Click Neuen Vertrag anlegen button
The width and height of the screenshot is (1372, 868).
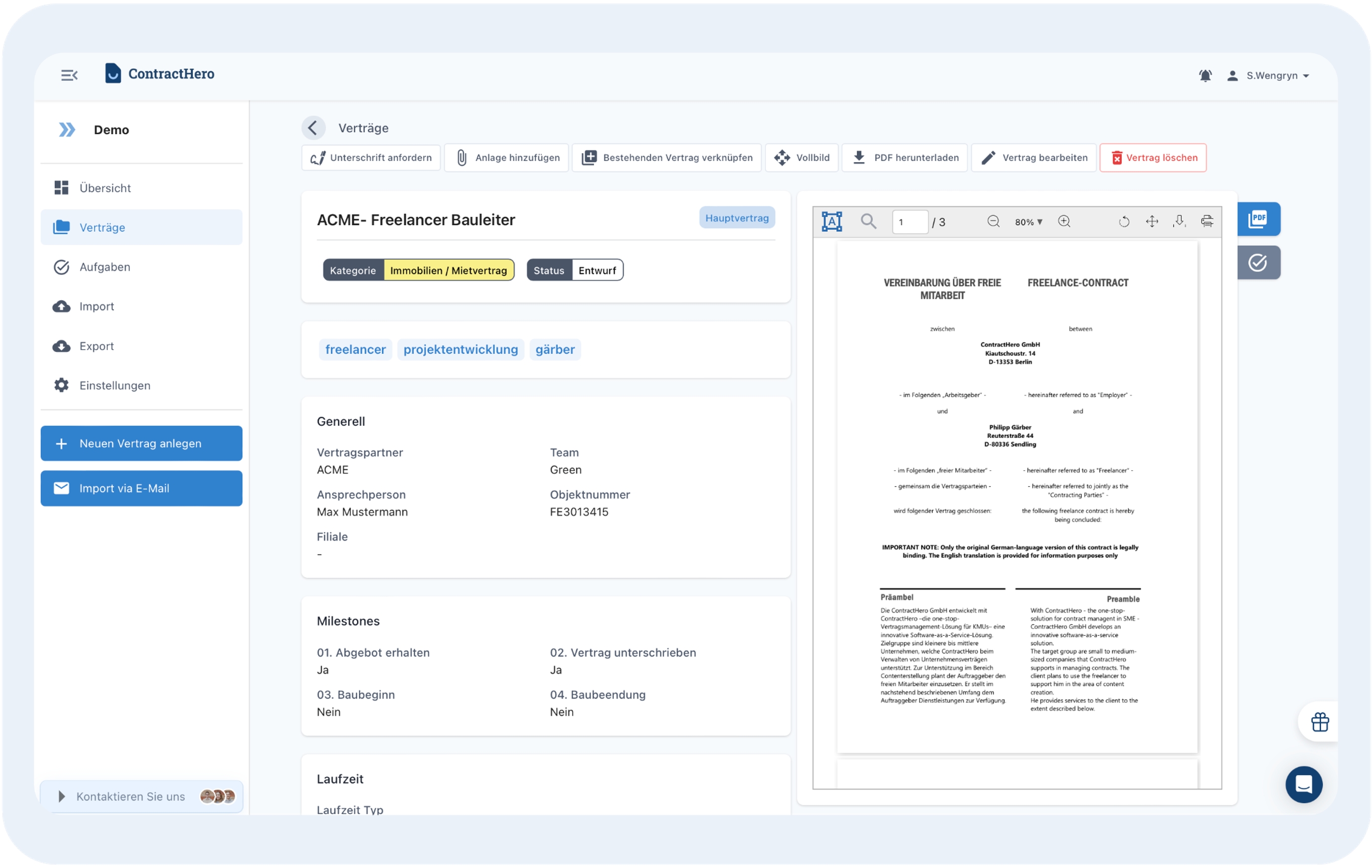[141, 443]
